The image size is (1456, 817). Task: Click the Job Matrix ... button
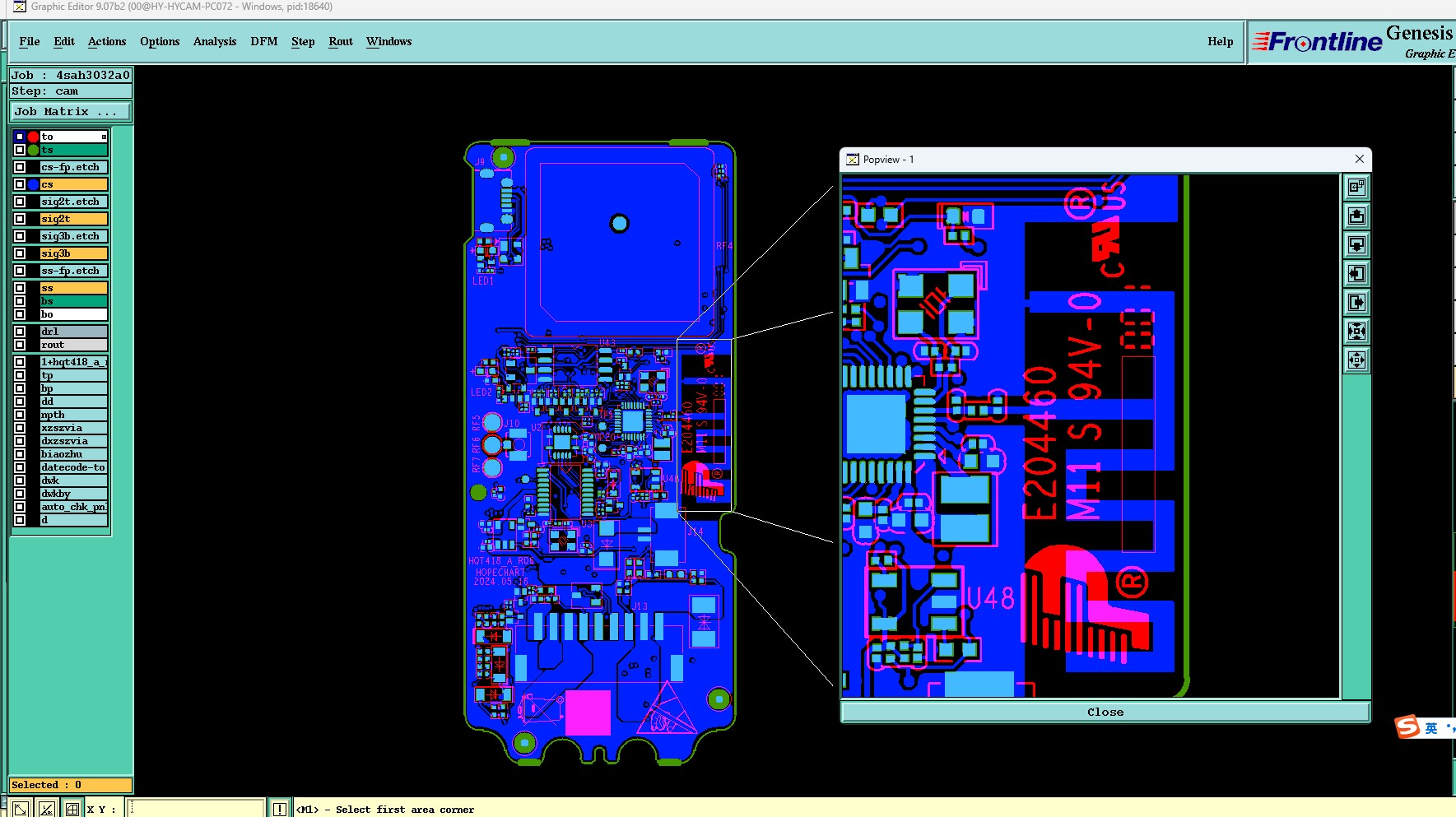[71, 111]
